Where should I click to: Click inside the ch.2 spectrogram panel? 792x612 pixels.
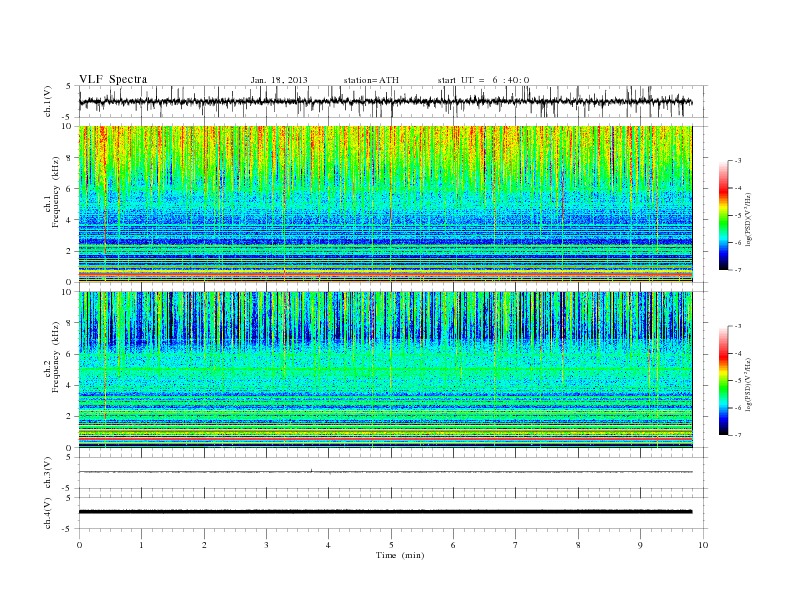click(385, 370)
